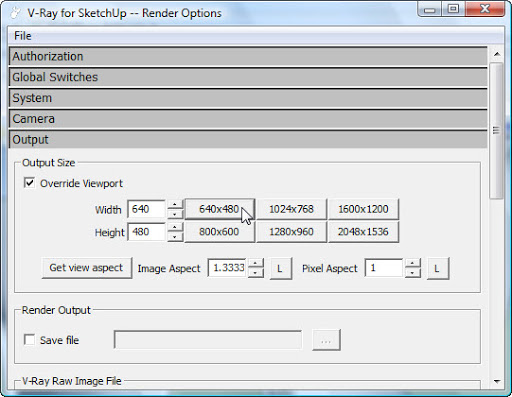Decrease Width with the down spinner arrow
The image size is (512, 397).
click(x=175, y=214)
